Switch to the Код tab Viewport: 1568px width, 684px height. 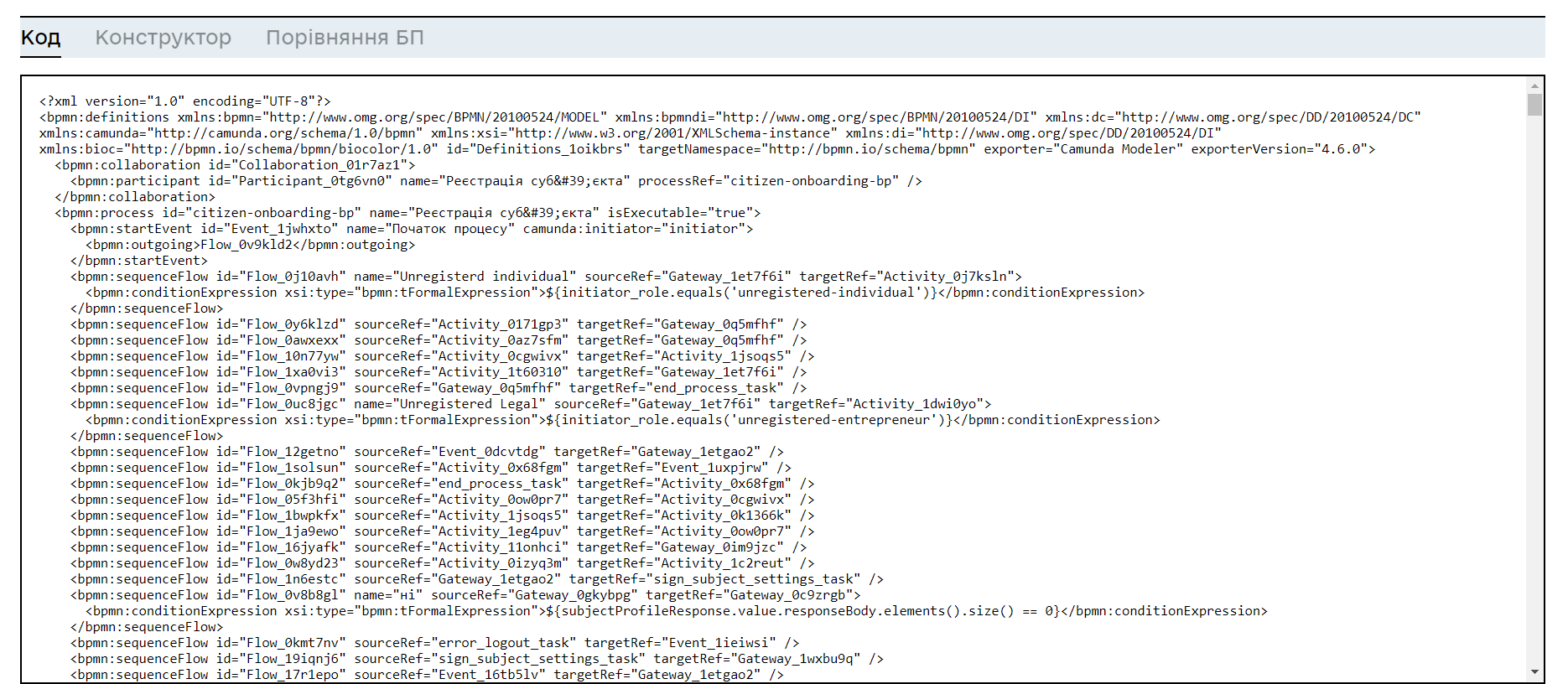[40, 38]
